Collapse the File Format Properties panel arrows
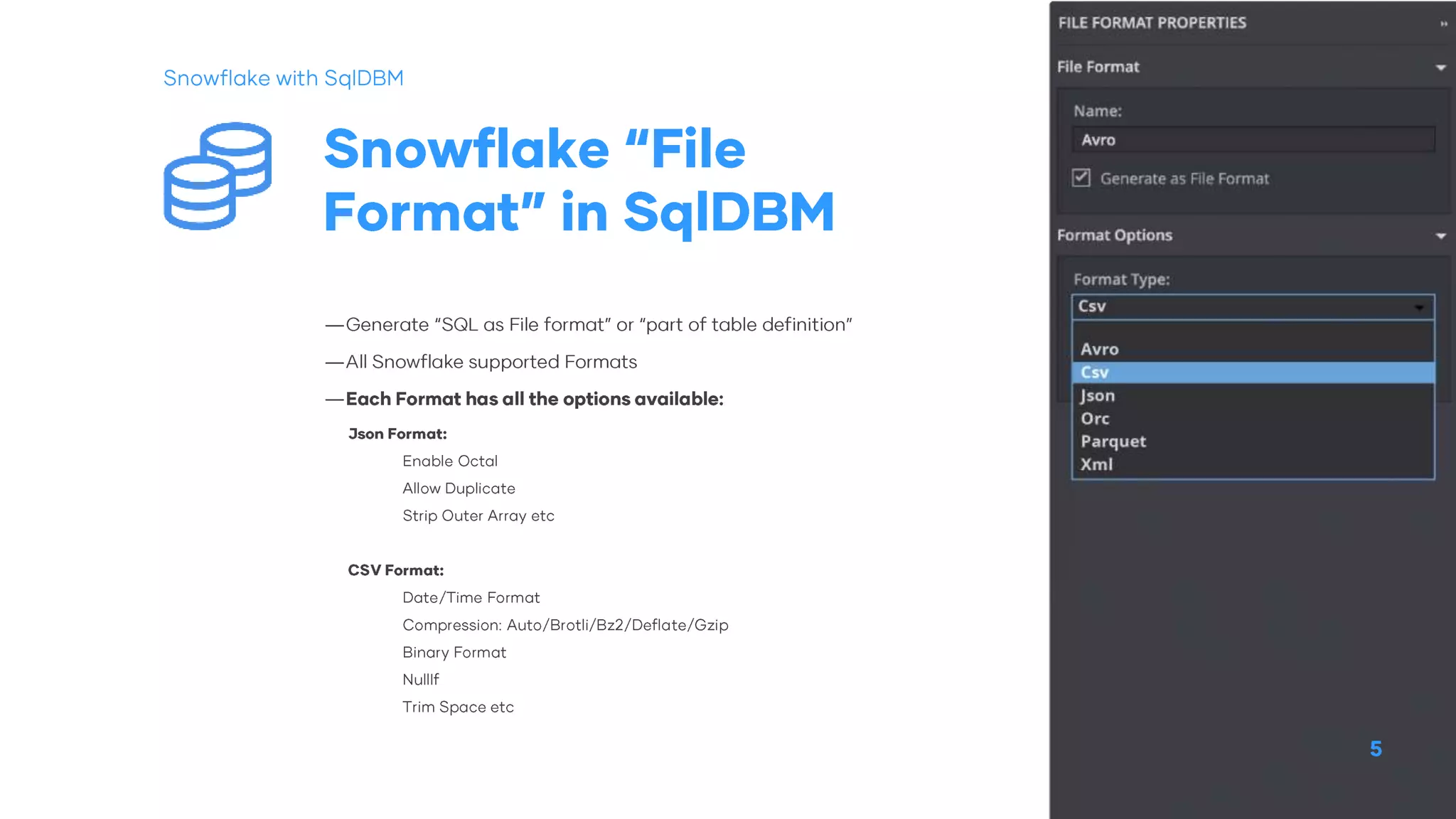 tap(1443, 23)
